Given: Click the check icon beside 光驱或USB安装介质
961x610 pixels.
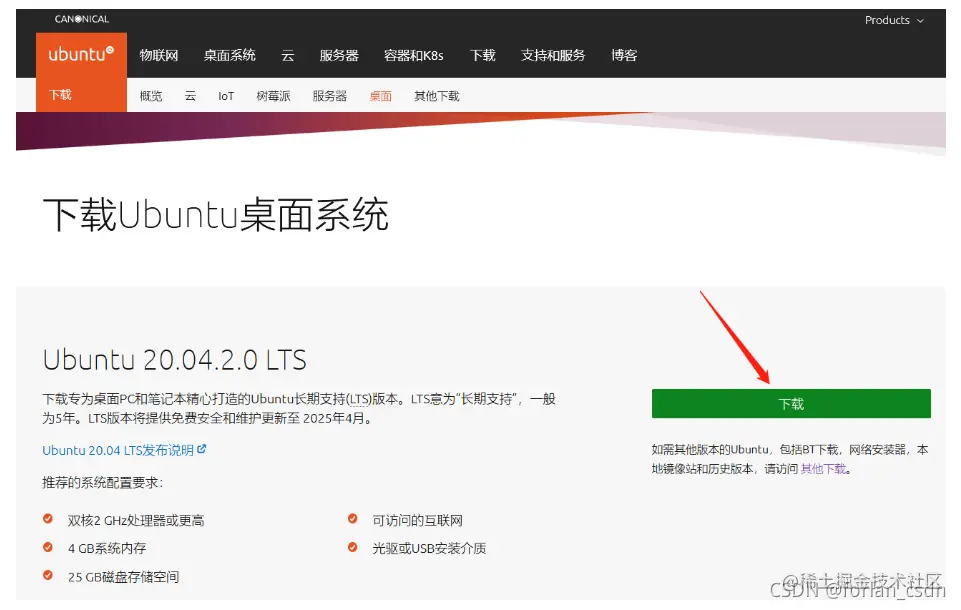Looking at the screenshot, I should pyautogui.click(x=352, y=547).
